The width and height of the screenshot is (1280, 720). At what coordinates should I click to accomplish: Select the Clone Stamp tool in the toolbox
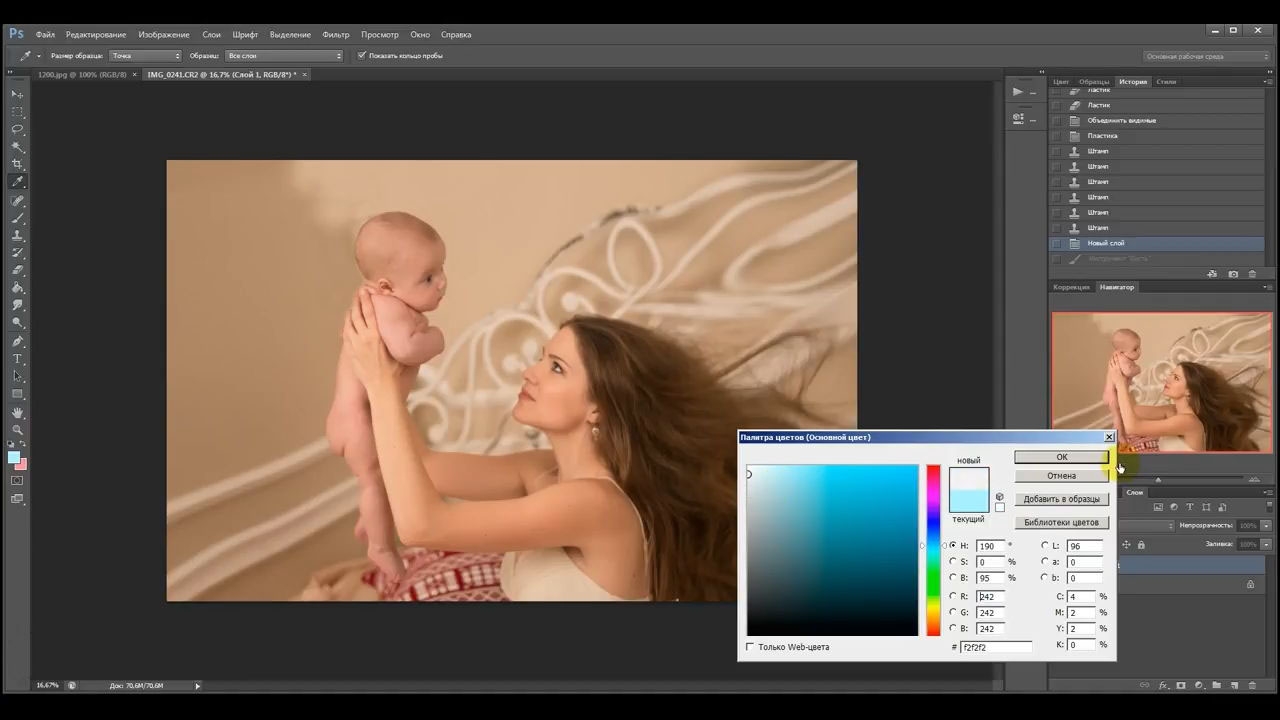(17, 236)
